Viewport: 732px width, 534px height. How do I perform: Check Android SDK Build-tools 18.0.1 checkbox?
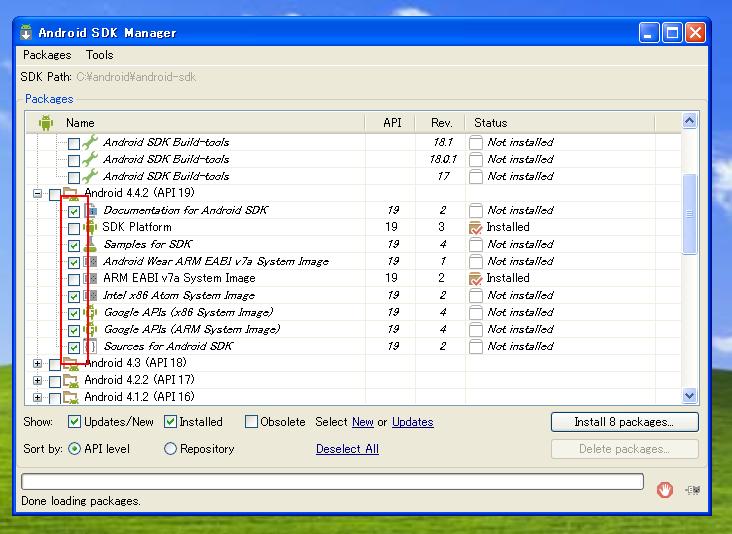[74, 161]
